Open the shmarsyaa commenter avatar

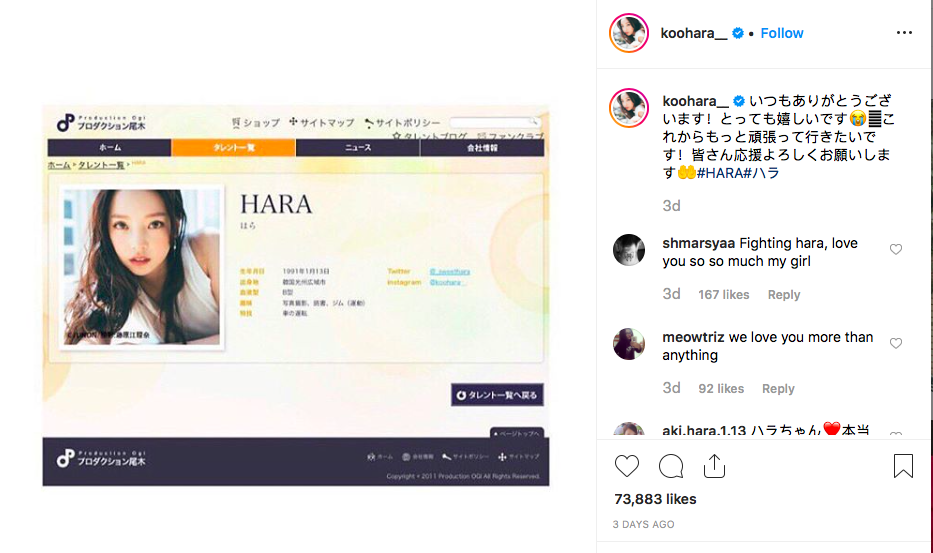pos(629,249)
